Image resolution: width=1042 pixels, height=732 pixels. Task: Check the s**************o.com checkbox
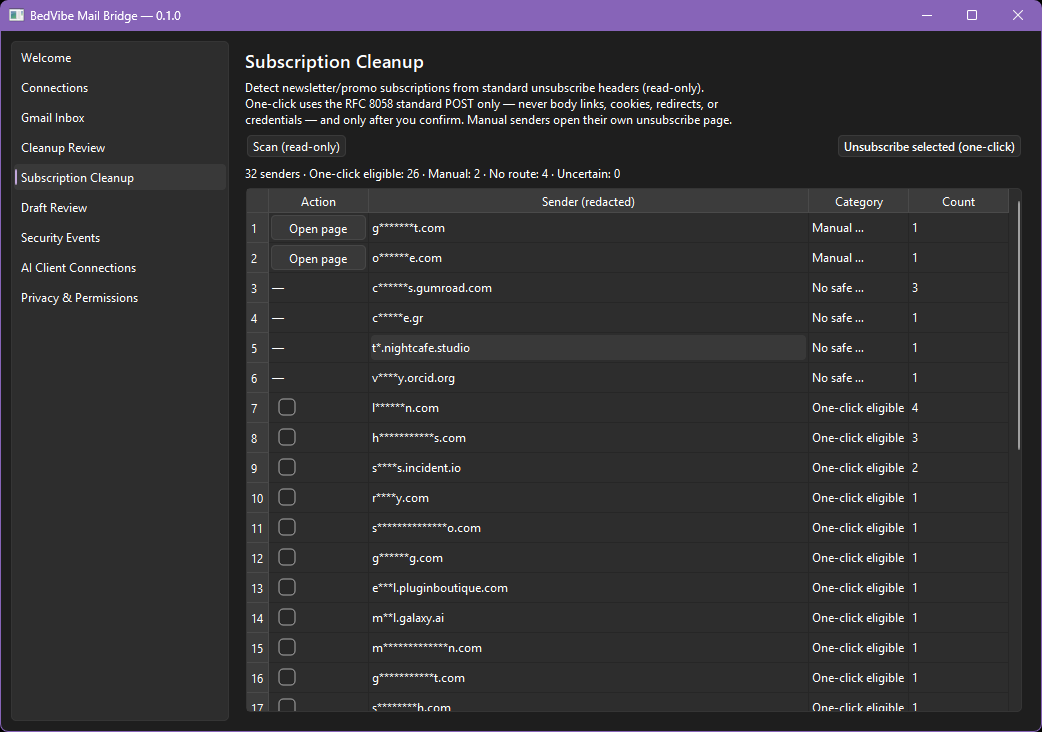tap(286, 527)
